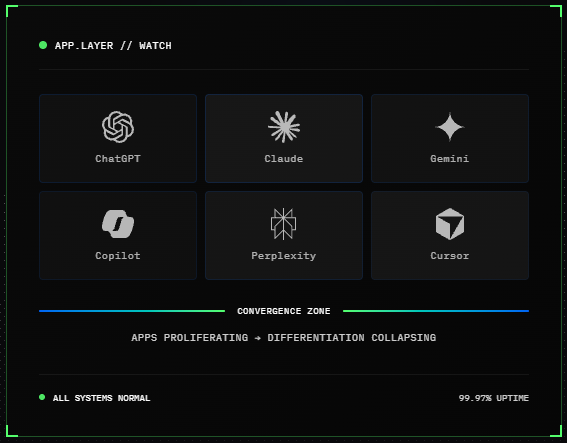Click the green dot beside APP.LAYER
The height and width of the screenshot is (443, 567).
(x=43, y=45)
